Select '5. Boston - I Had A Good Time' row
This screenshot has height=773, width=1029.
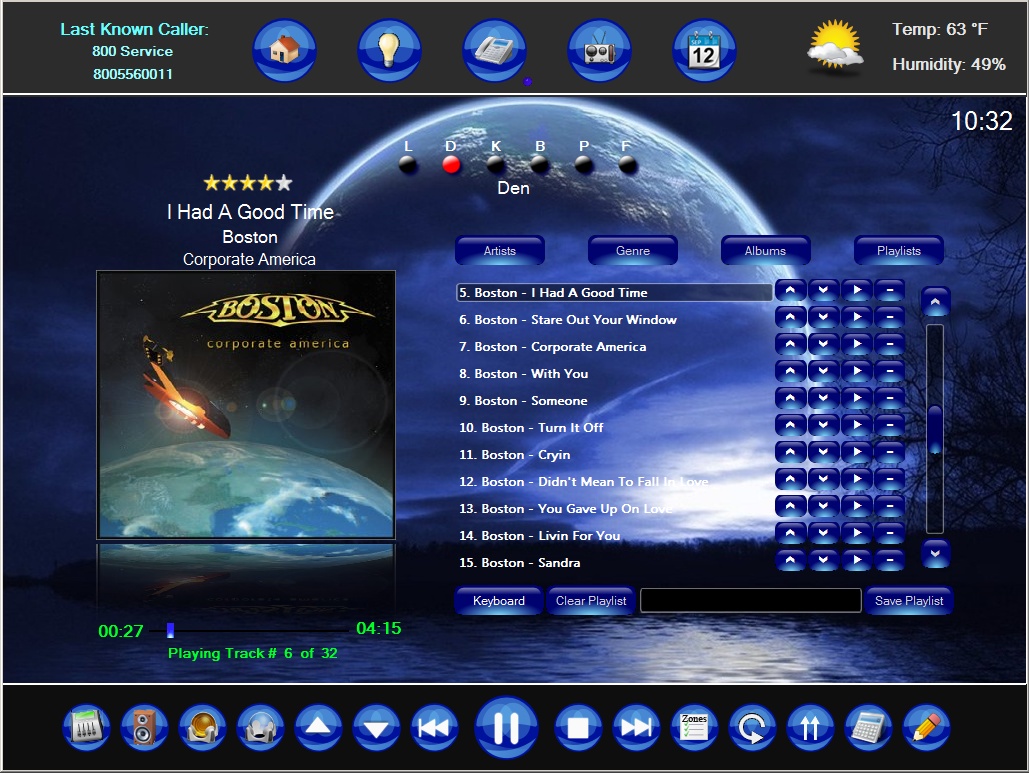point(614,293)
